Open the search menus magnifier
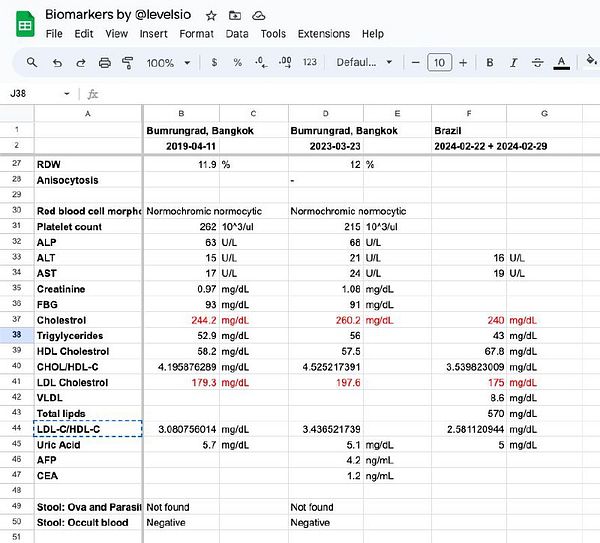Image resolution: width=600 pixels, height=543 pixels. click(32, 62)
